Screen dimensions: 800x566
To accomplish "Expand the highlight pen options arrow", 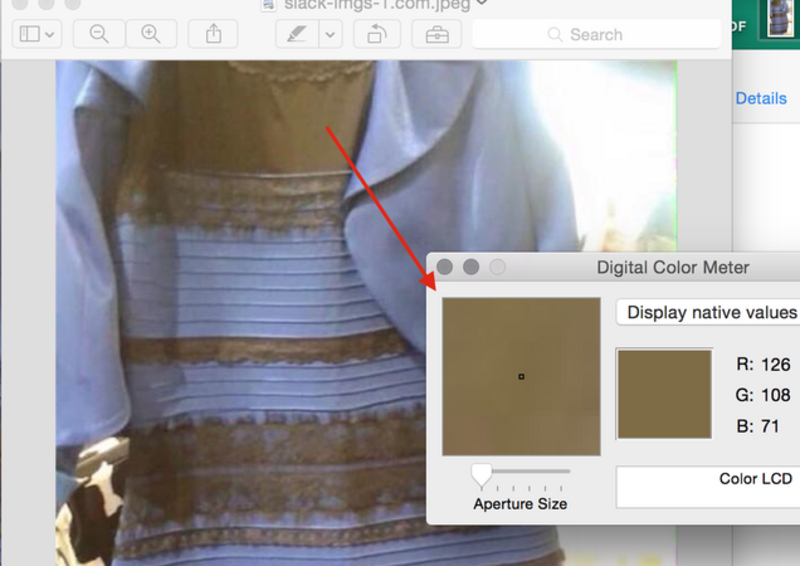I will [x=331, y=34].
